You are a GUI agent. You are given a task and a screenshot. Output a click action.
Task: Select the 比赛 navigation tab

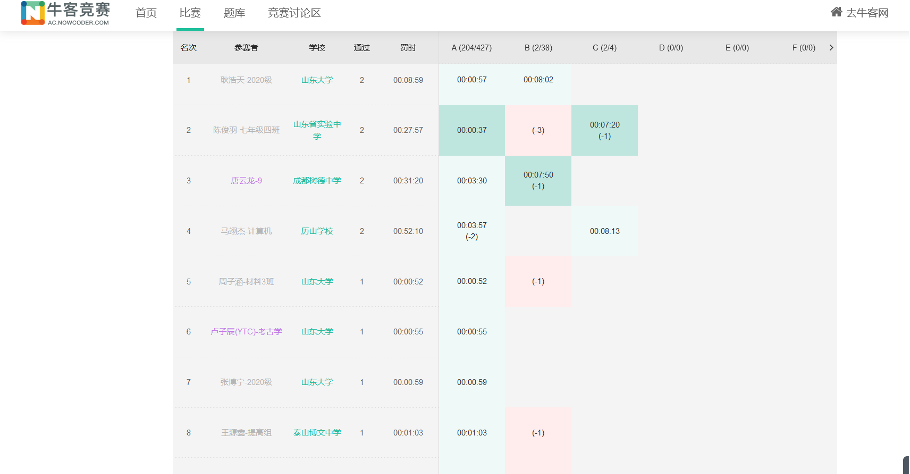point(190,13)
